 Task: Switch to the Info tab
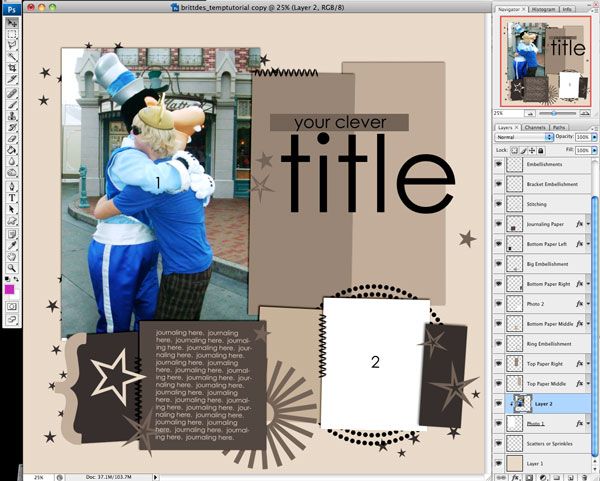click(x=567, y=10)
